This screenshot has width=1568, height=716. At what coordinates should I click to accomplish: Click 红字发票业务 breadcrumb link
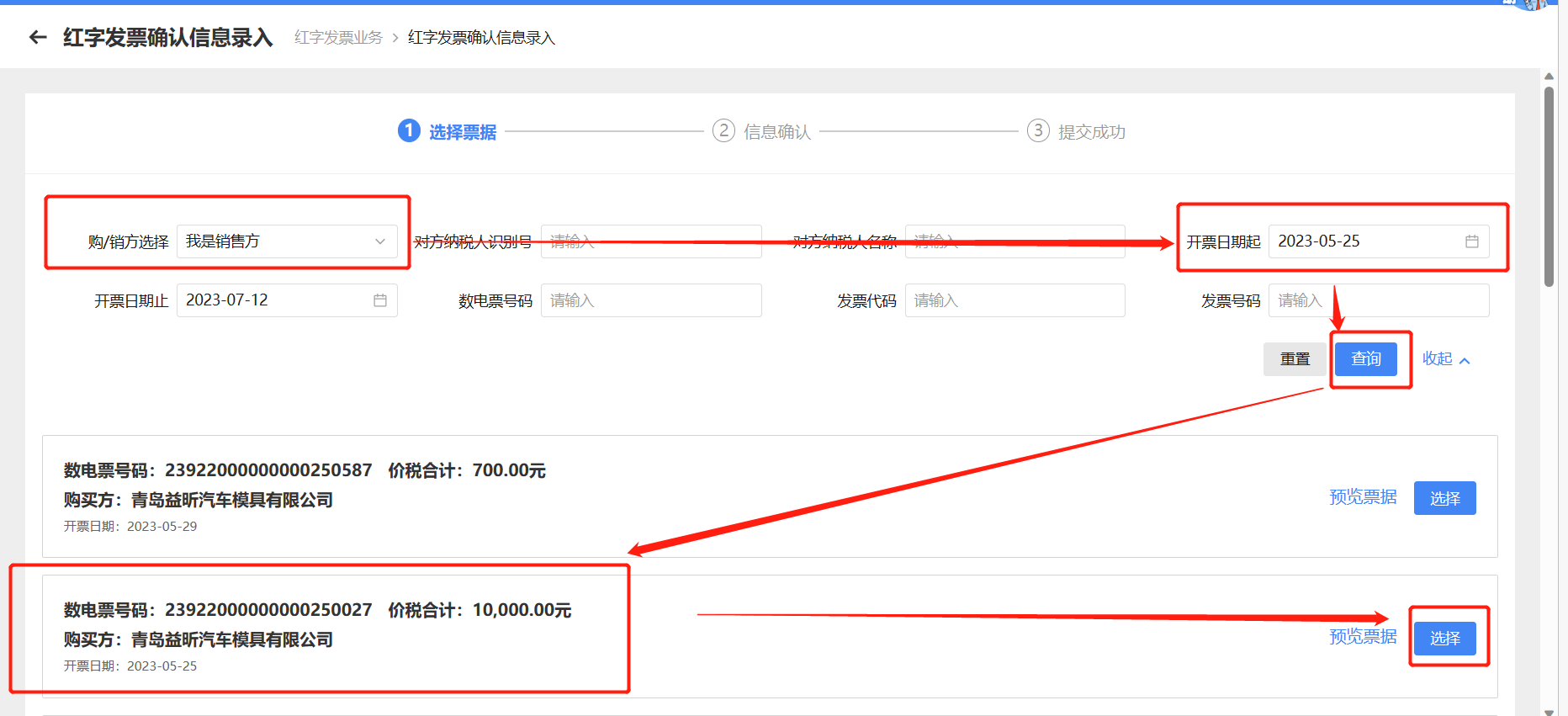point(338,38)
